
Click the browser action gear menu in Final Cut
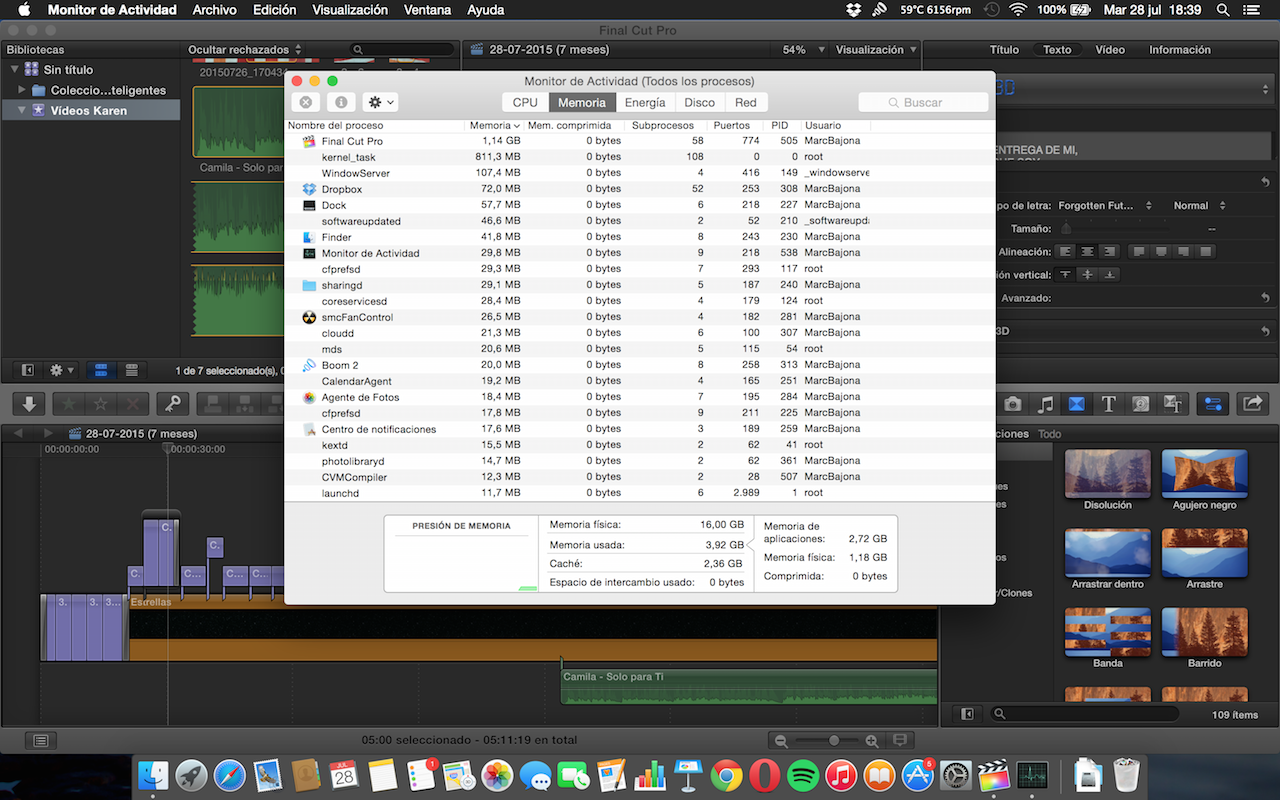(x=62, y=370)
